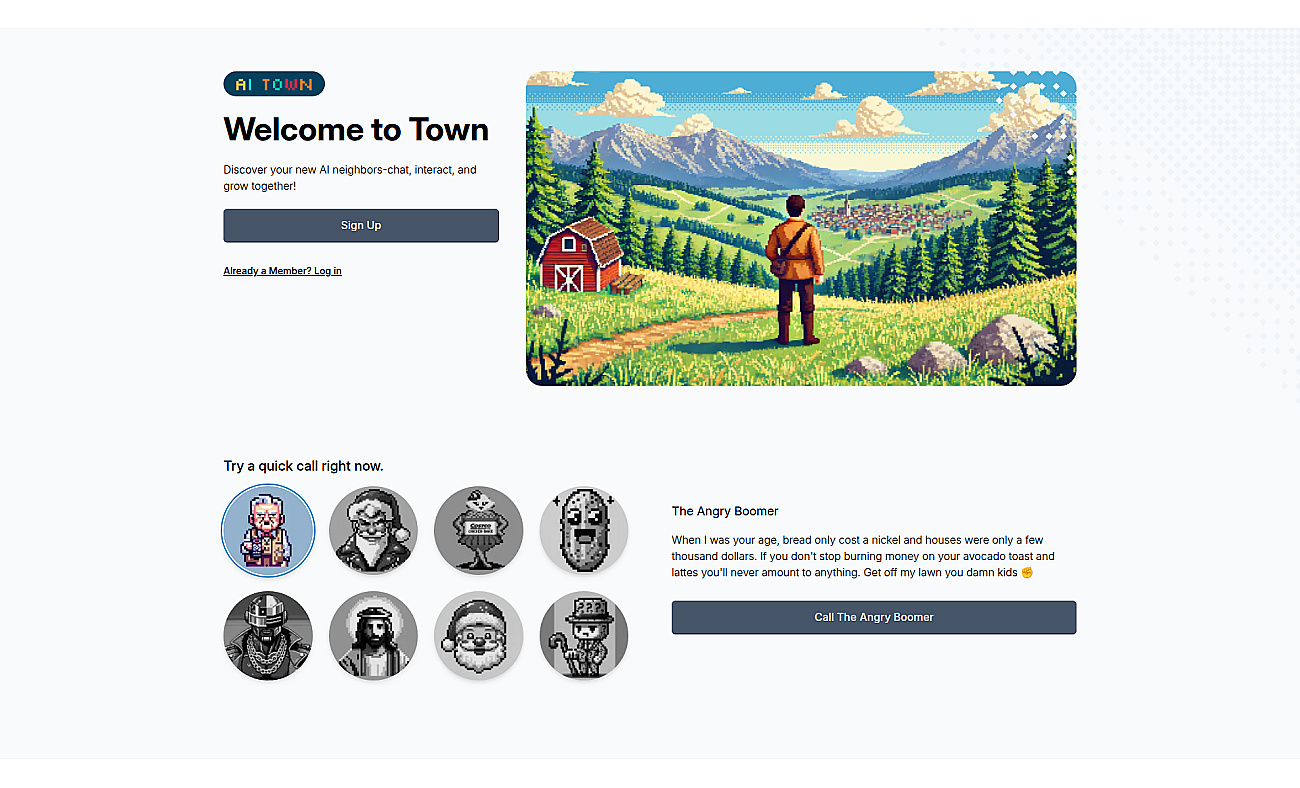Pick the Costco sign character avatar

[479, 530]
